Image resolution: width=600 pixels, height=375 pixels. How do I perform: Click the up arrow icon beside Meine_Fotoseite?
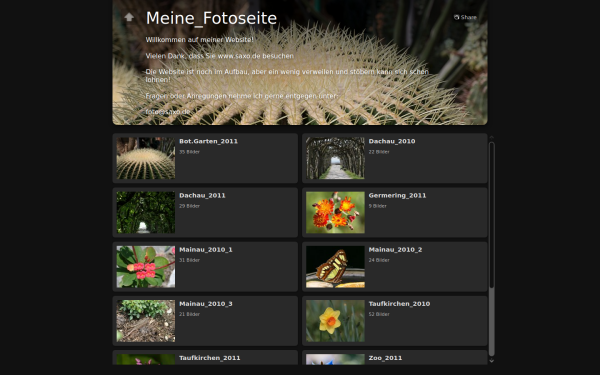pos(129,17)
